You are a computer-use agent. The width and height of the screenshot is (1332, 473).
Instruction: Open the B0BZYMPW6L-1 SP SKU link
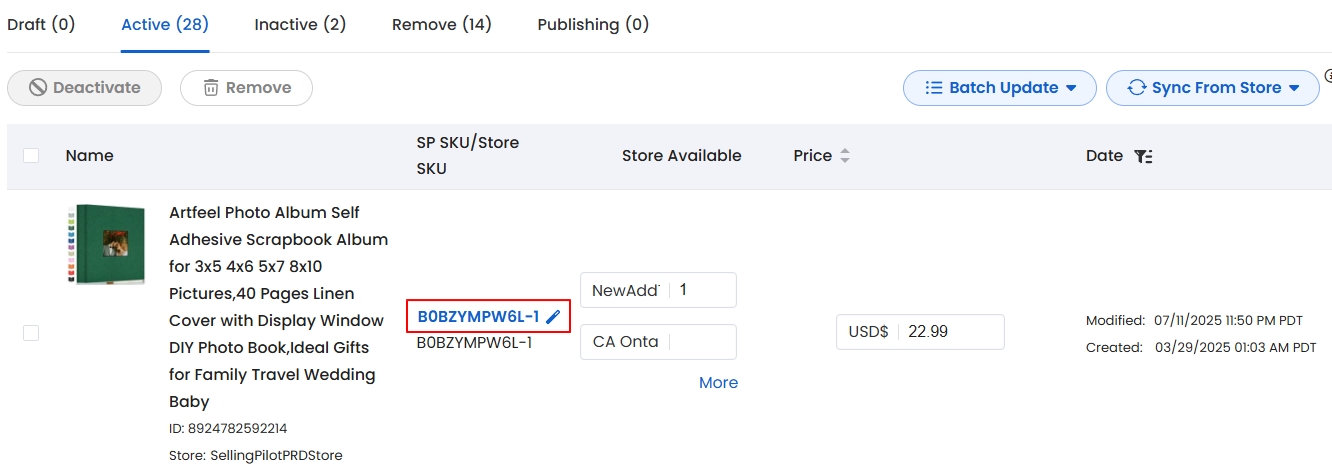(x=478, y=317)
